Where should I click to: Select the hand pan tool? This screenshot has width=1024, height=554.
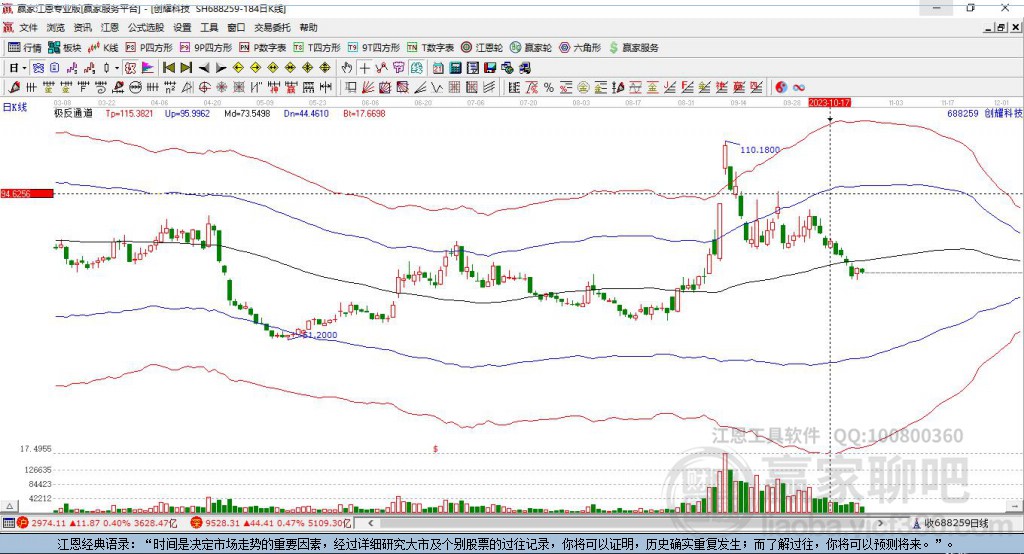[x=347, y=67]
